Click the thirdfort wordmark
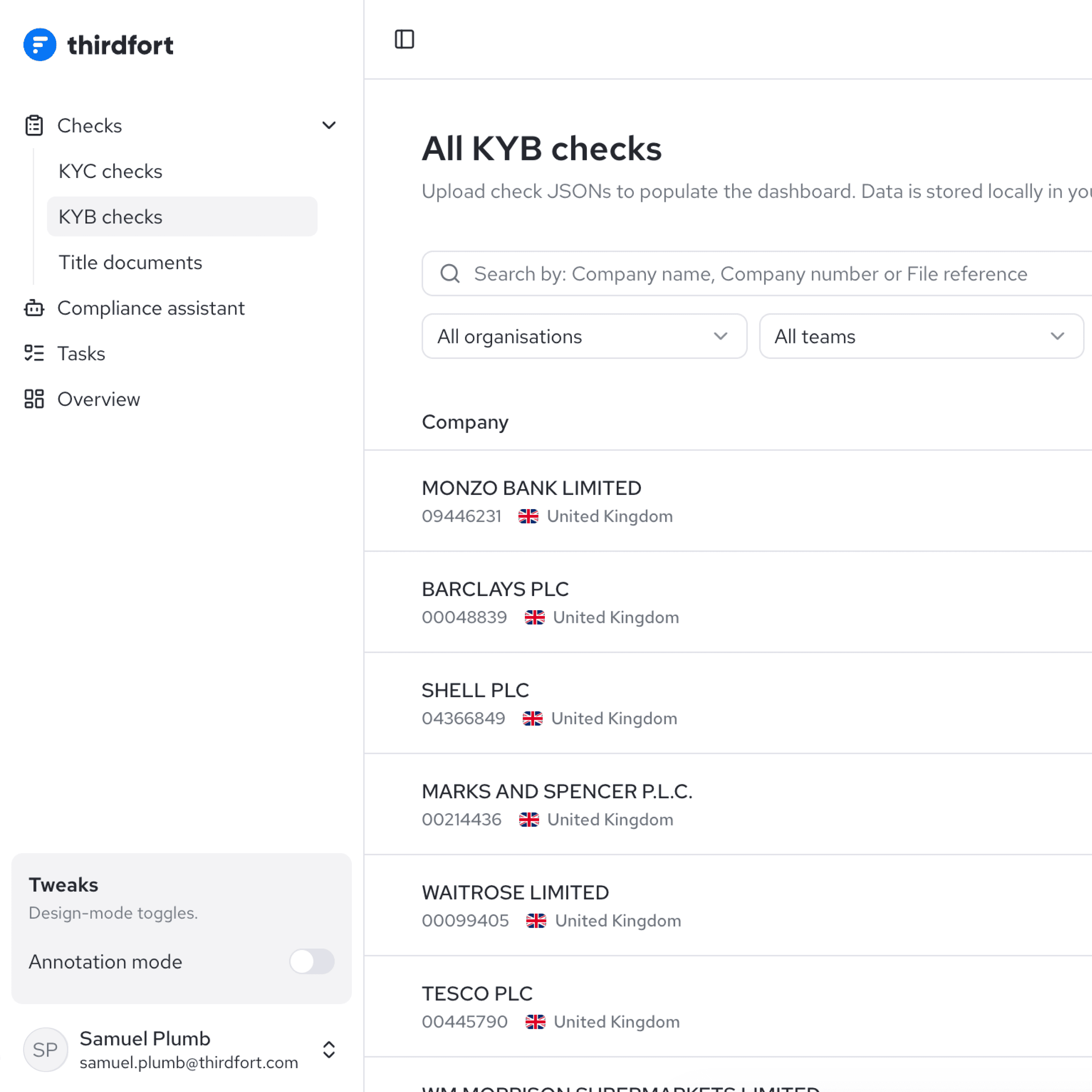Viewport: 1092px width, 1092px height. [120, 45]
